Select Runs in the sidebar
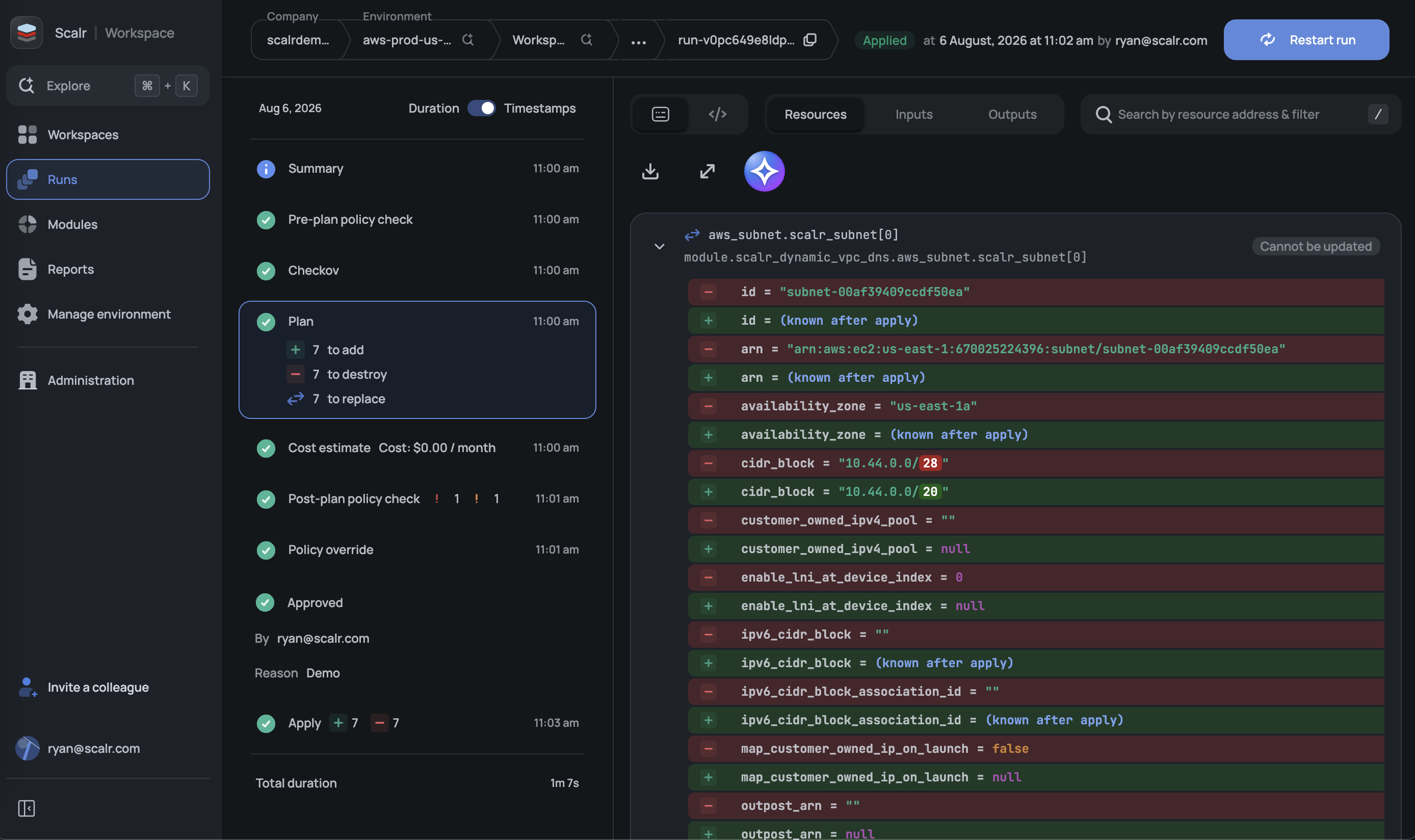Viewport: 1415px width, 840px height. click(x=108, y=179)
